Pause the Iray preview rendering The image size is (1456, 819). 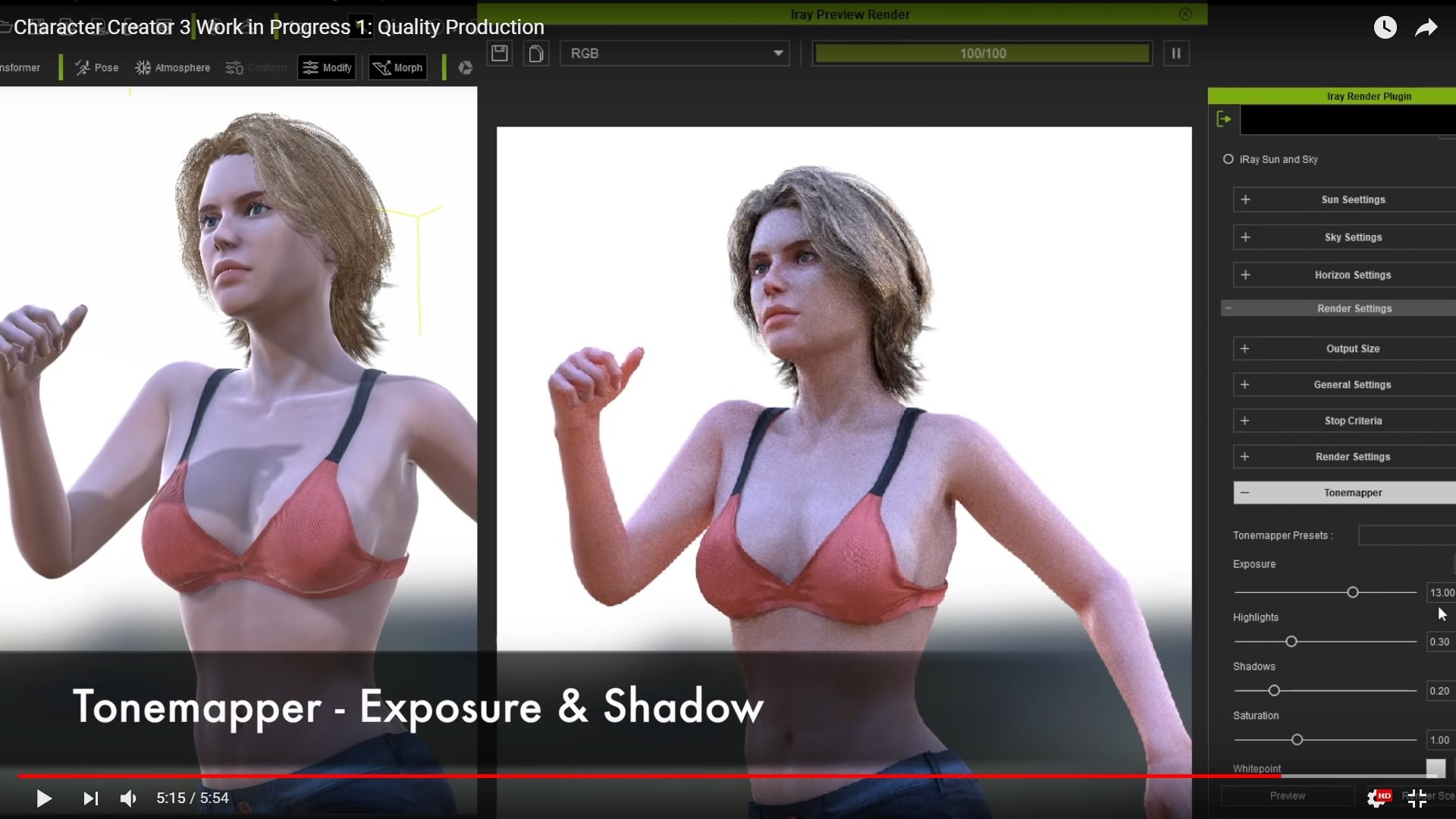pos(1176,53)
